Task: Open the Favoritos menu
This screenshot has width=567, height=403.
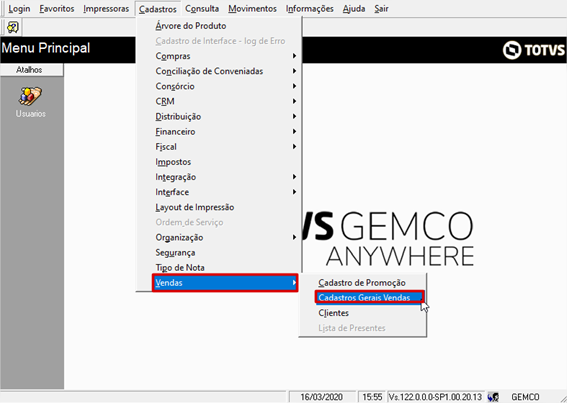Action: click(57, 9)
